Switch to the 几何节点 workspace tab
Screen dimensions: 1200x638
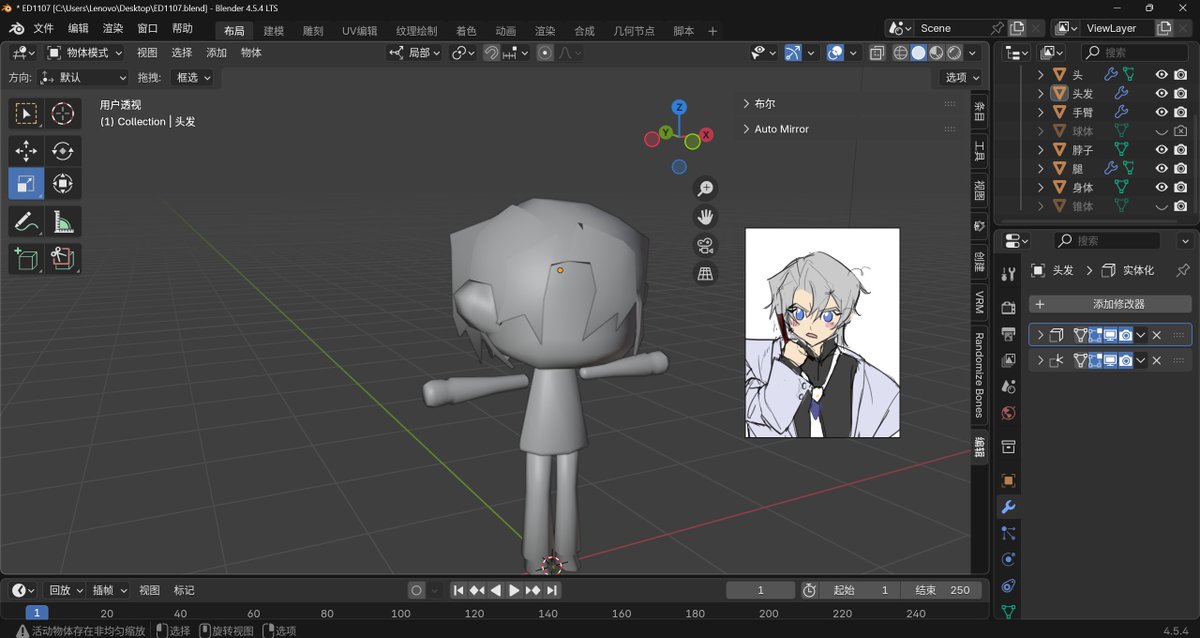634,31
